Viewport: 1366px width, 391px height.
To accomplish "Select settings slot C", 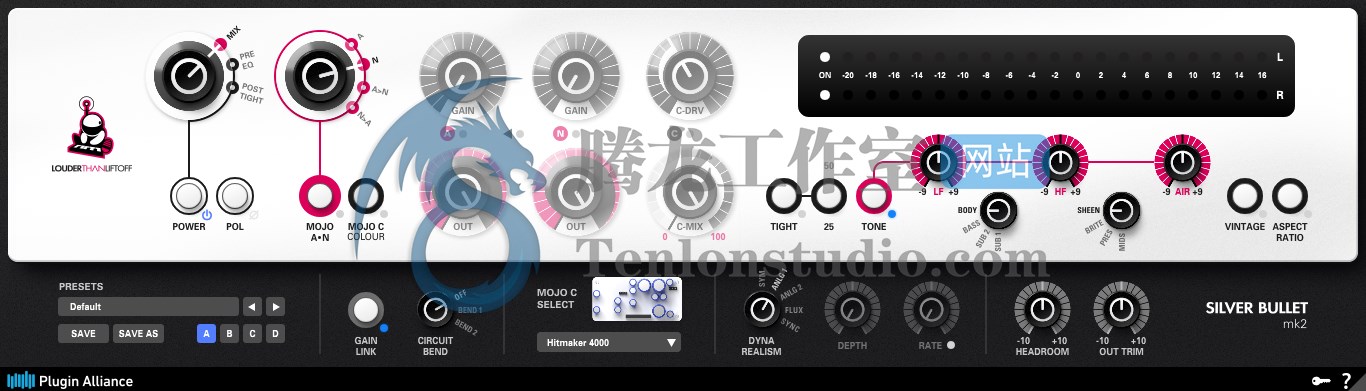I will point(252,334).
